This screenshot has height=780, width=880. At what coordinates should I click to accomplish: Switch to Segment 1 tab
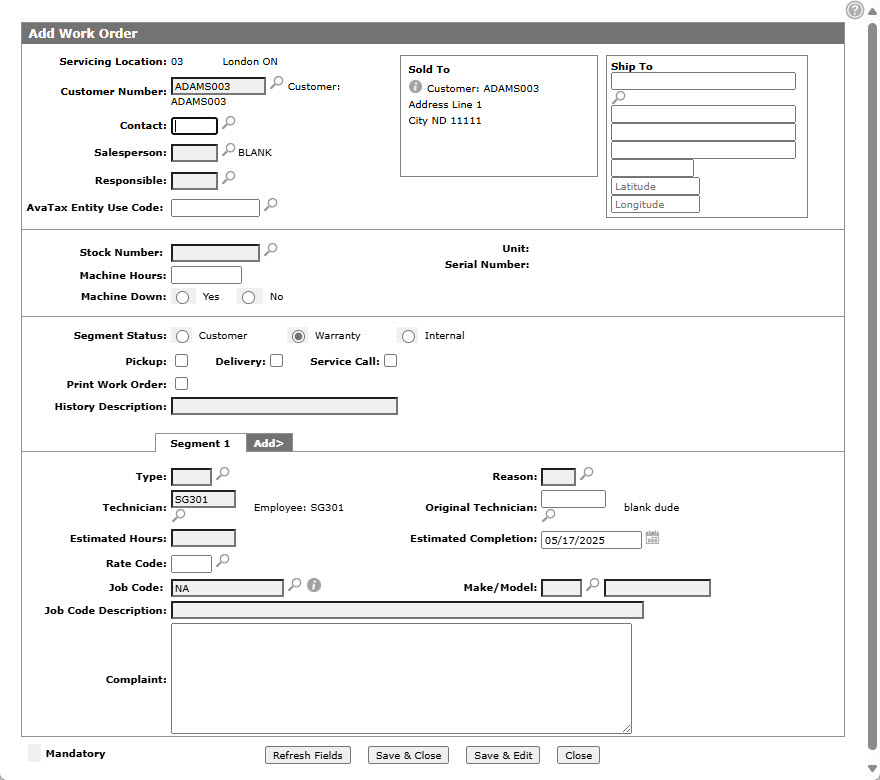(x=200, y=443)
